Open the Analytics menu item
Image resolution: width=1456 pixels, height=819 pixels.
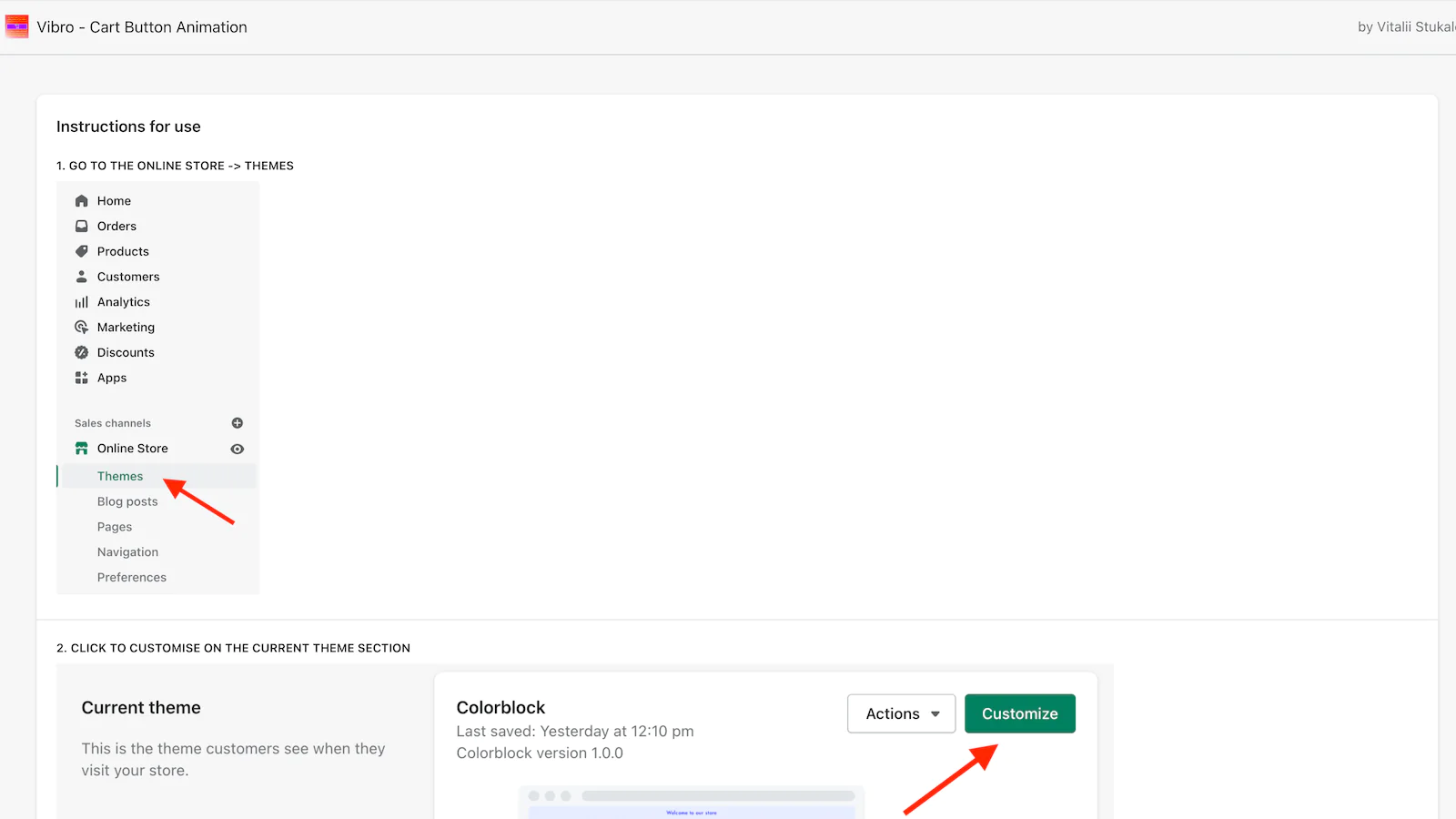[124, 302]
